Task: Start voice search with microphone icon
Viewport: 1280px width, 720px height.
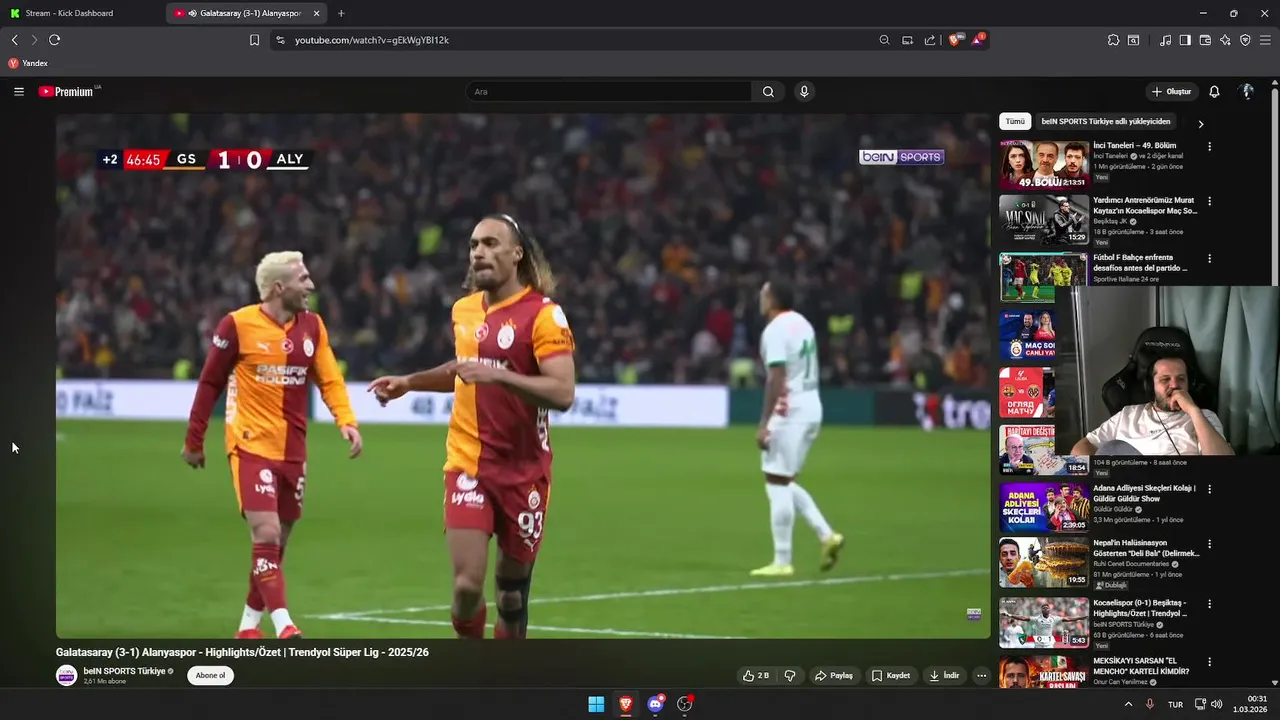Action: (x=803, y=92)
